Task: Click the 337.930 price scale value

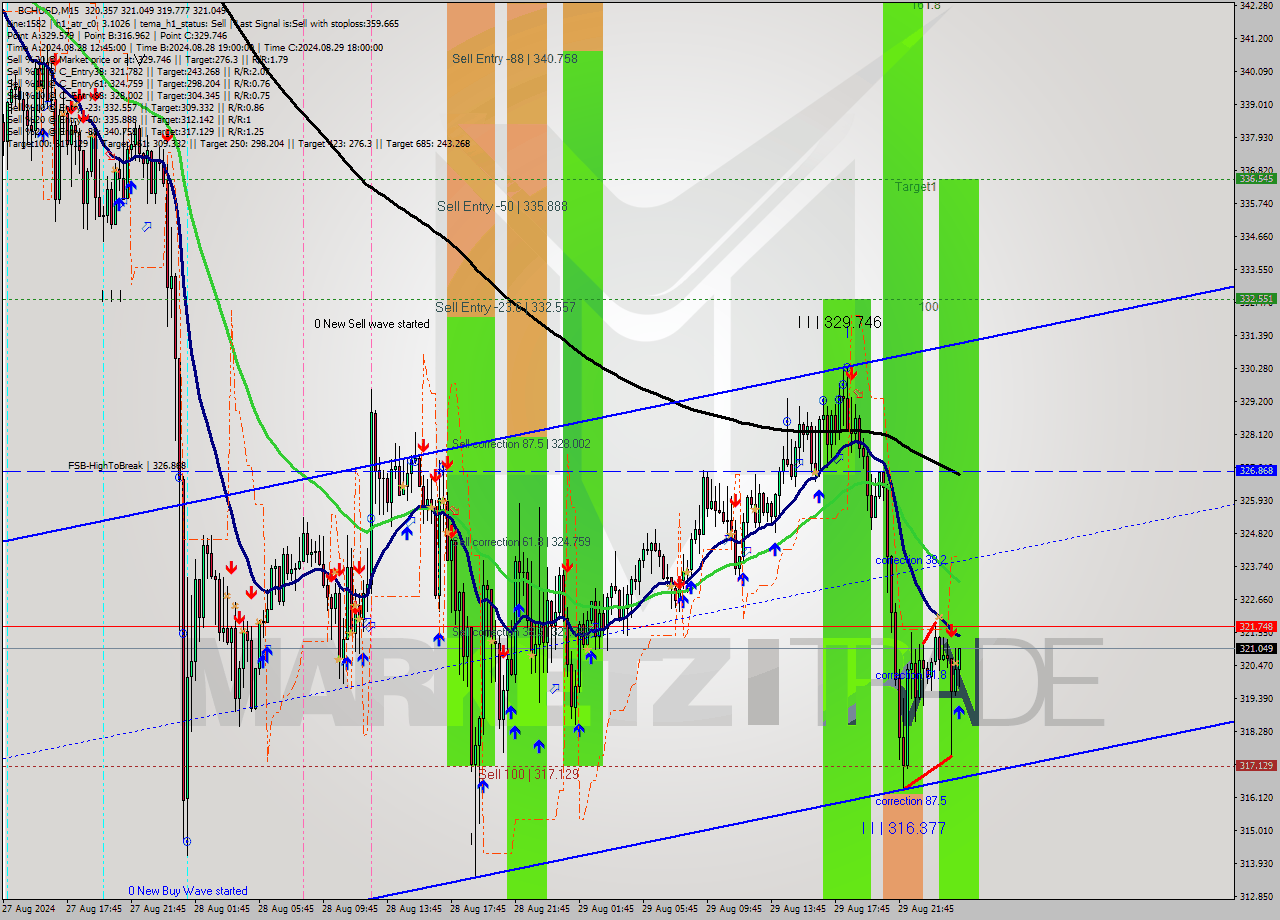Action: click(1255, 137)
